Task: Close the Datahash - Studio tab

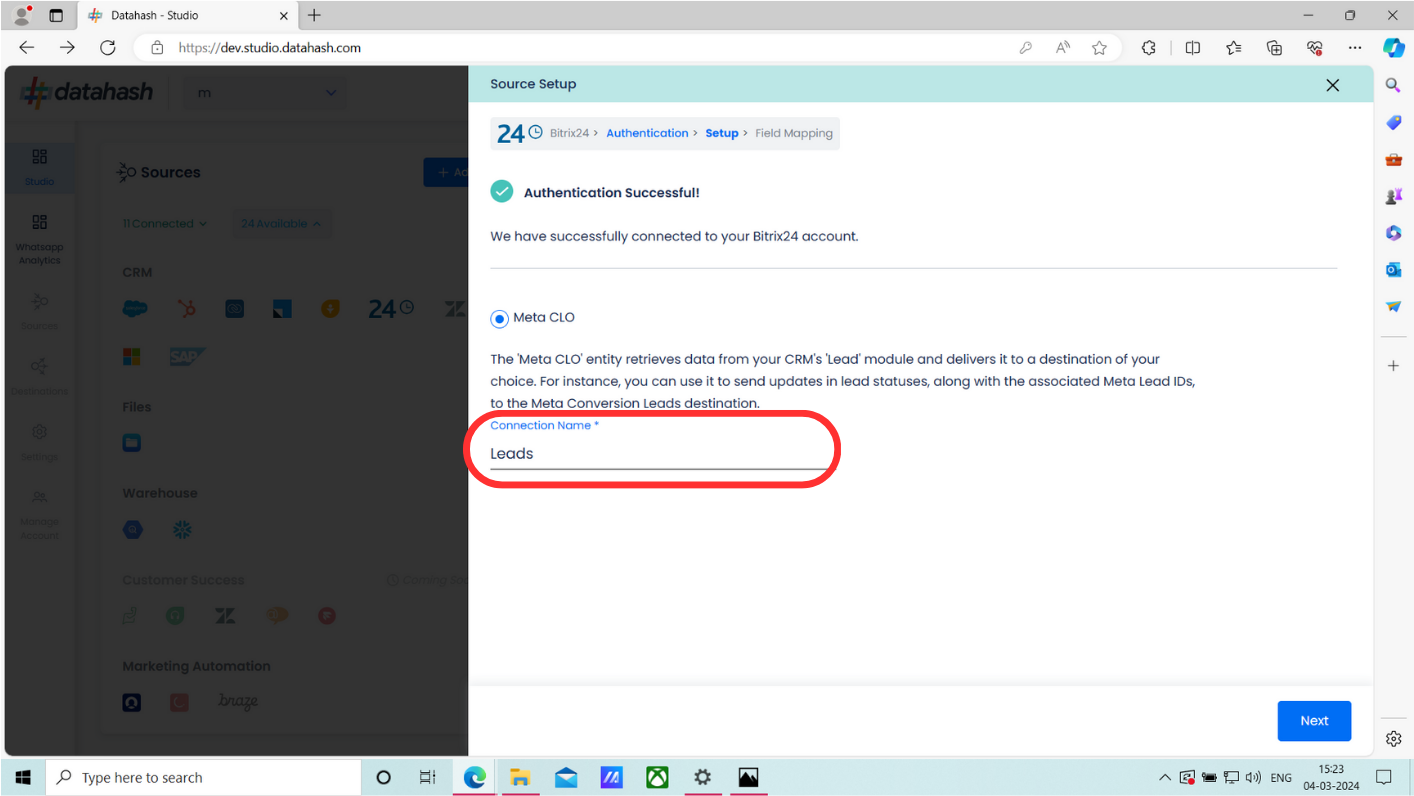Action: coord(284,16)
